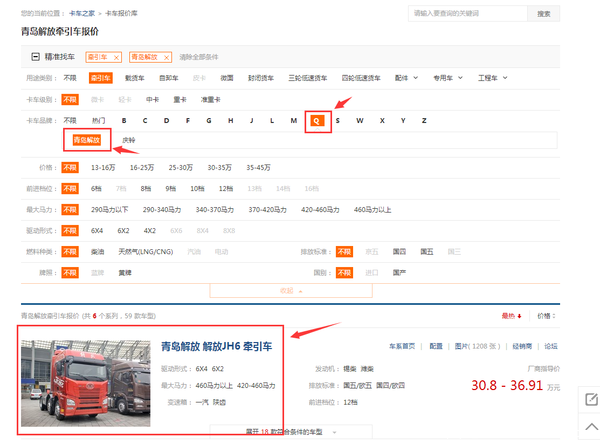Select 国五 emission standard
This screenshot has height=444, width=600.
(x=427, y=251)
